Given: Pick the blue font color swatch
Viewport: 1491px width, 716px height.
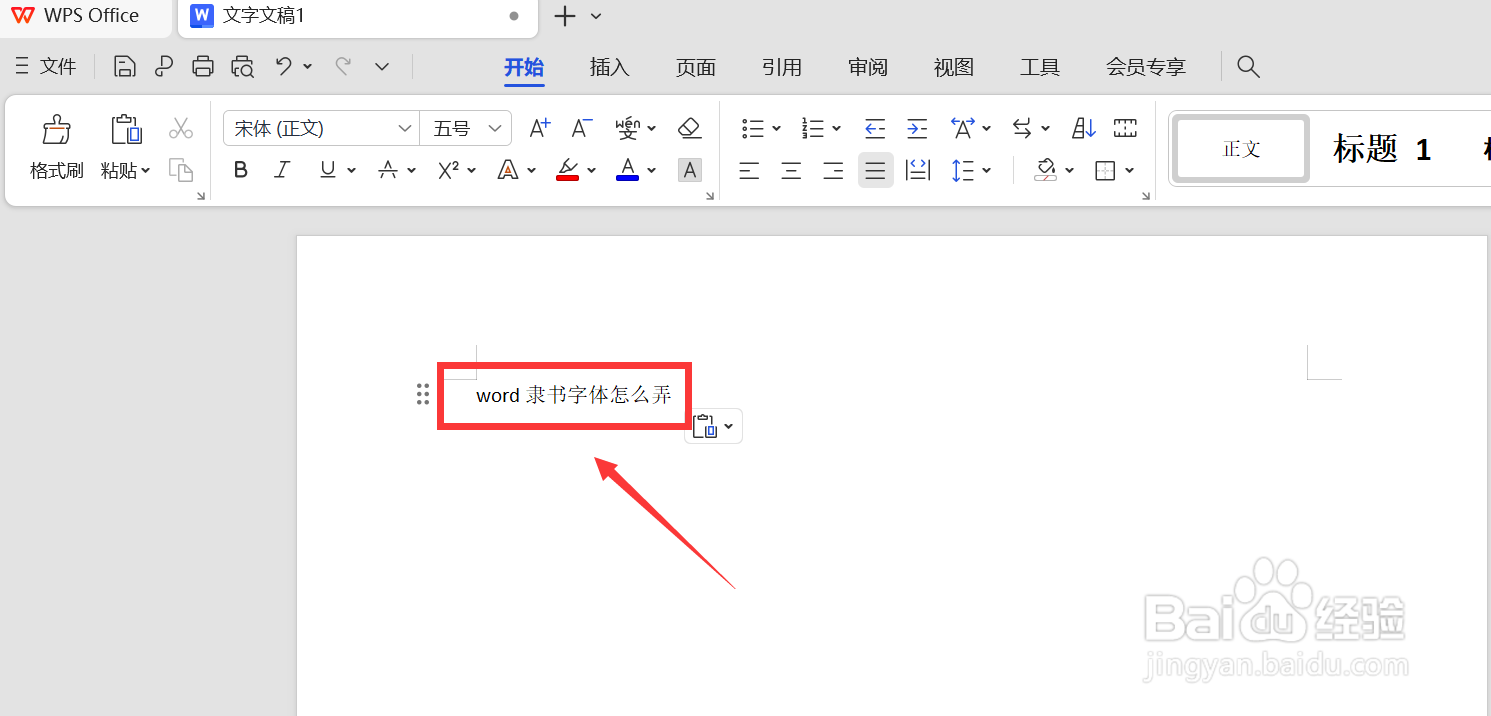Looking at the screenshot, I should 629,169.
